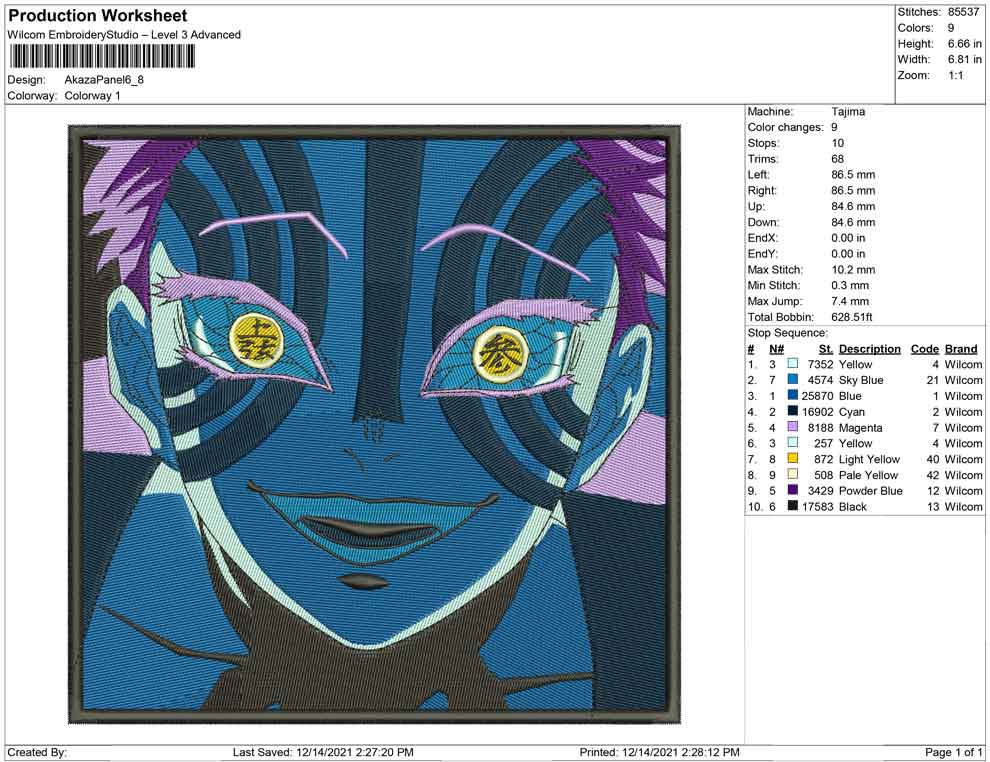This screenshot has width=990, height=762.
Task: Select the Colorway 1 value
Action: [x=92, y=96]
